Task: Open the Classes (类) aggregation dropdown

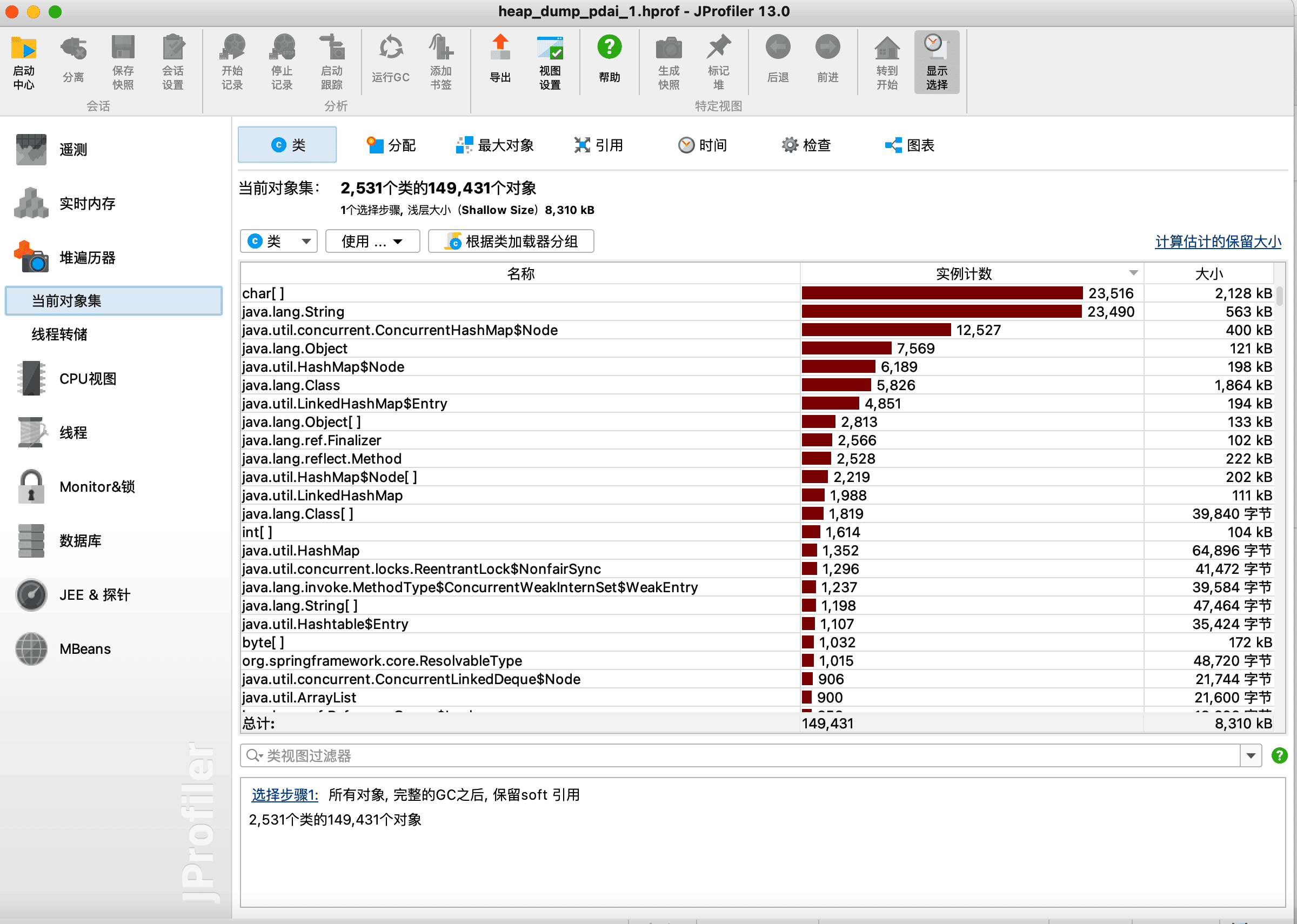Action: [279, 241]
